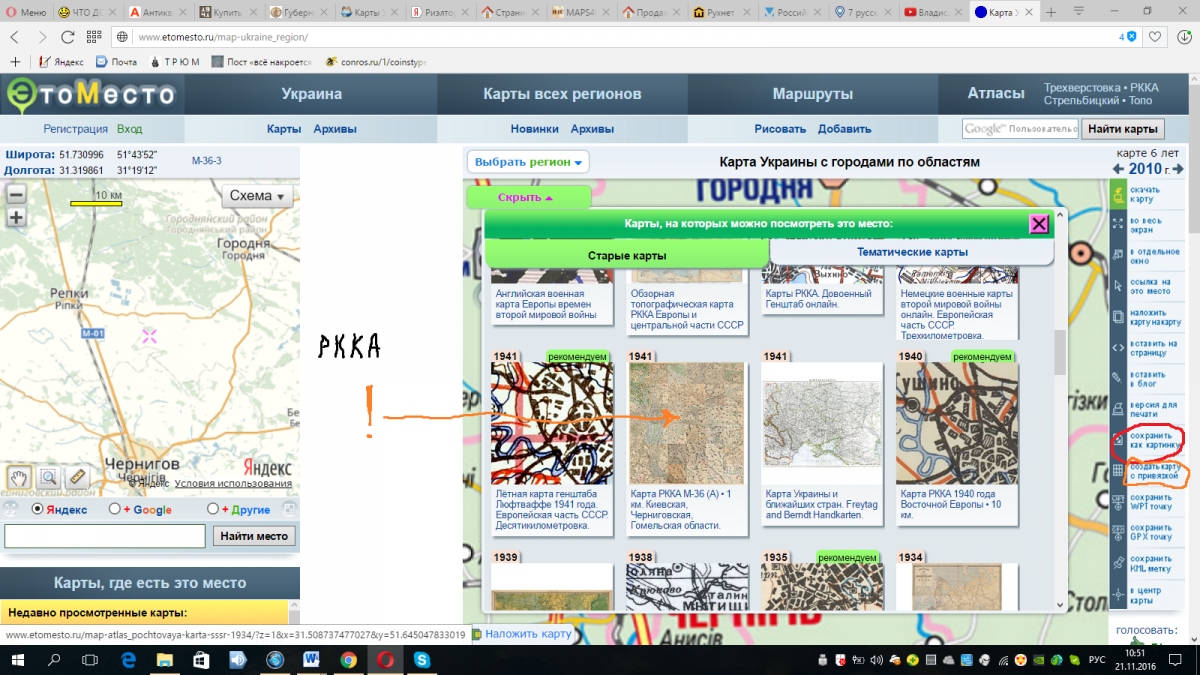Open Opera browser from the taskbar
The height and width of the screenshot is (675, 1200).
(386, 660)
